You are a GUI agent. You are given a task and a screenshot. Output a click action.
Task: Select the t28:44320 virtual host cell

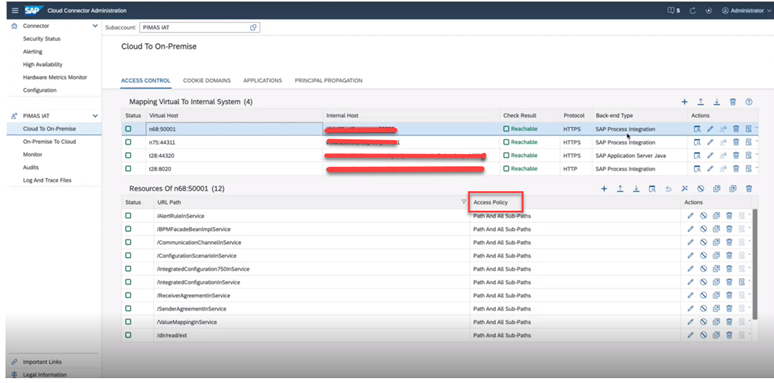click(x=234, y=155)
